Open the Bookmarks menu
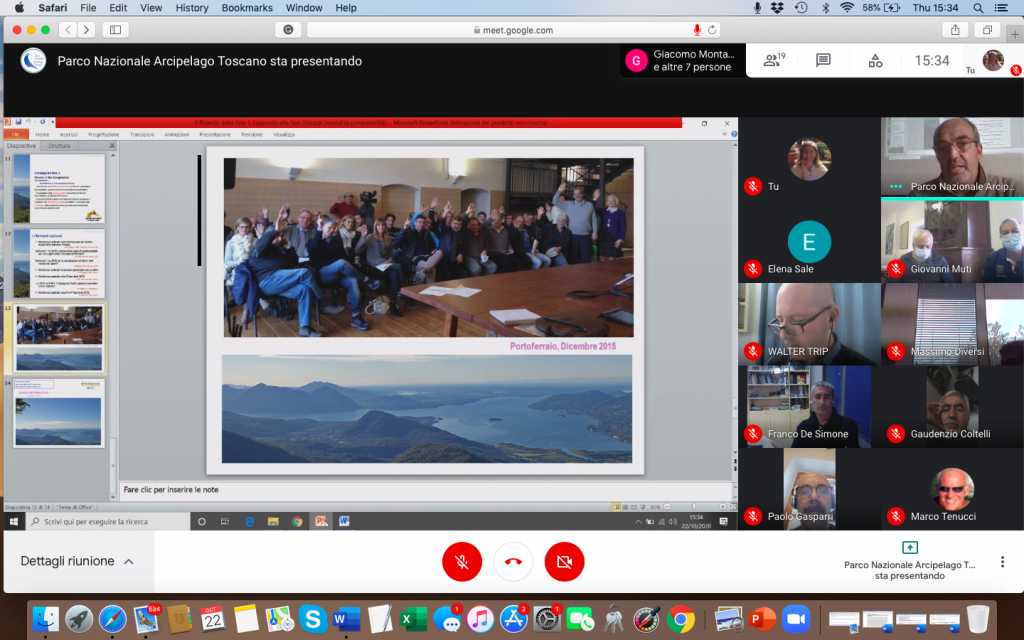 coord(246,8)
